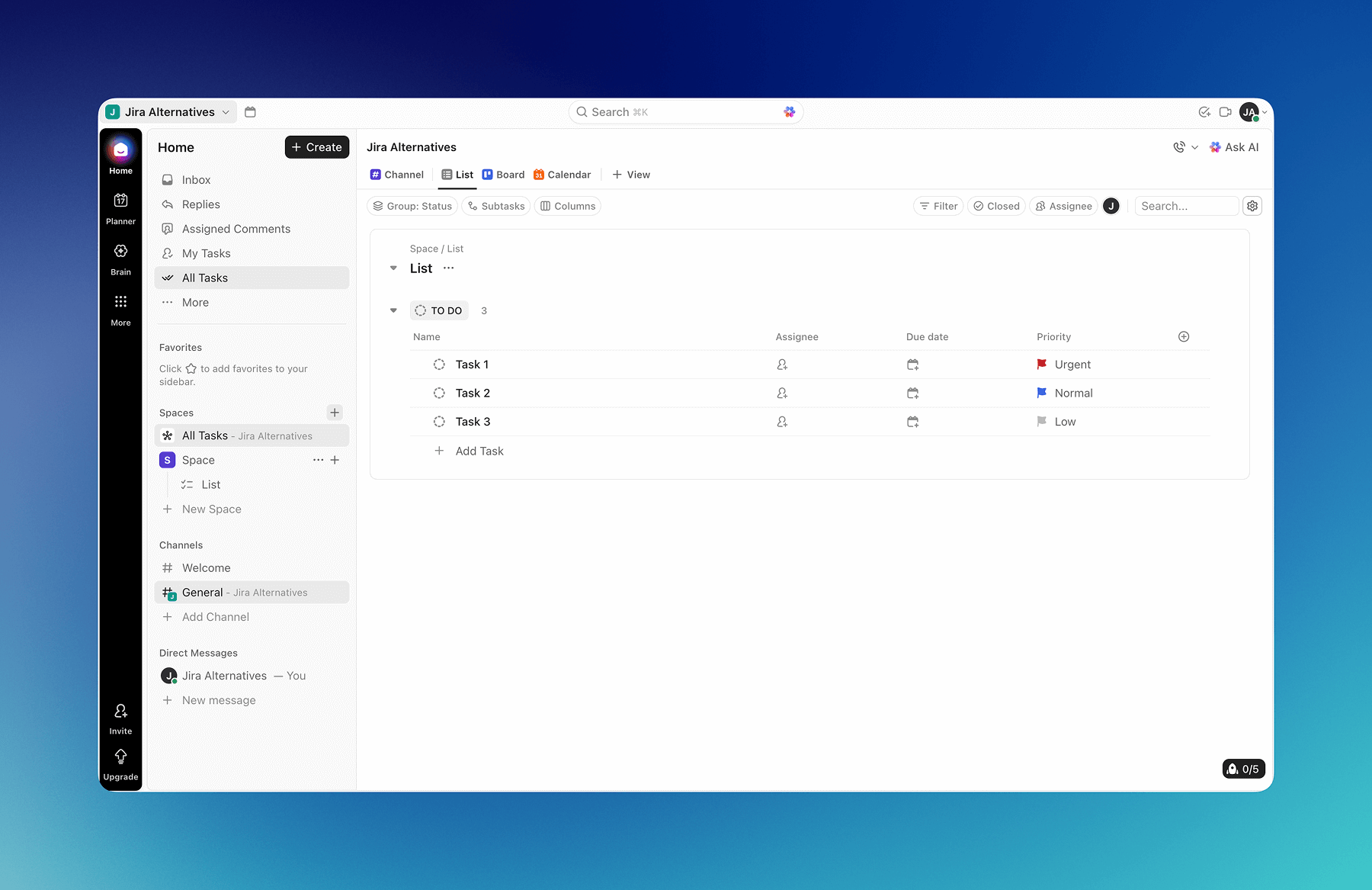Screen dimensions: 1372x890
Task: Switch to the Board tab
Action: pos(503,175)
